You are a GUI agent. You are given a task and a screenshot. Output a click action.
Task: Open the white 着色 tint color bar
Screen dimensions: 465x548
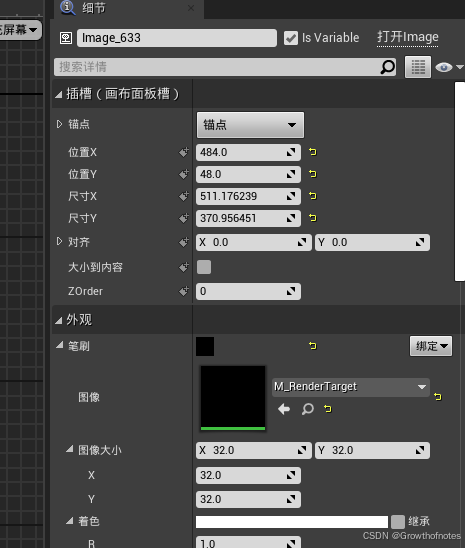[292, 522]
